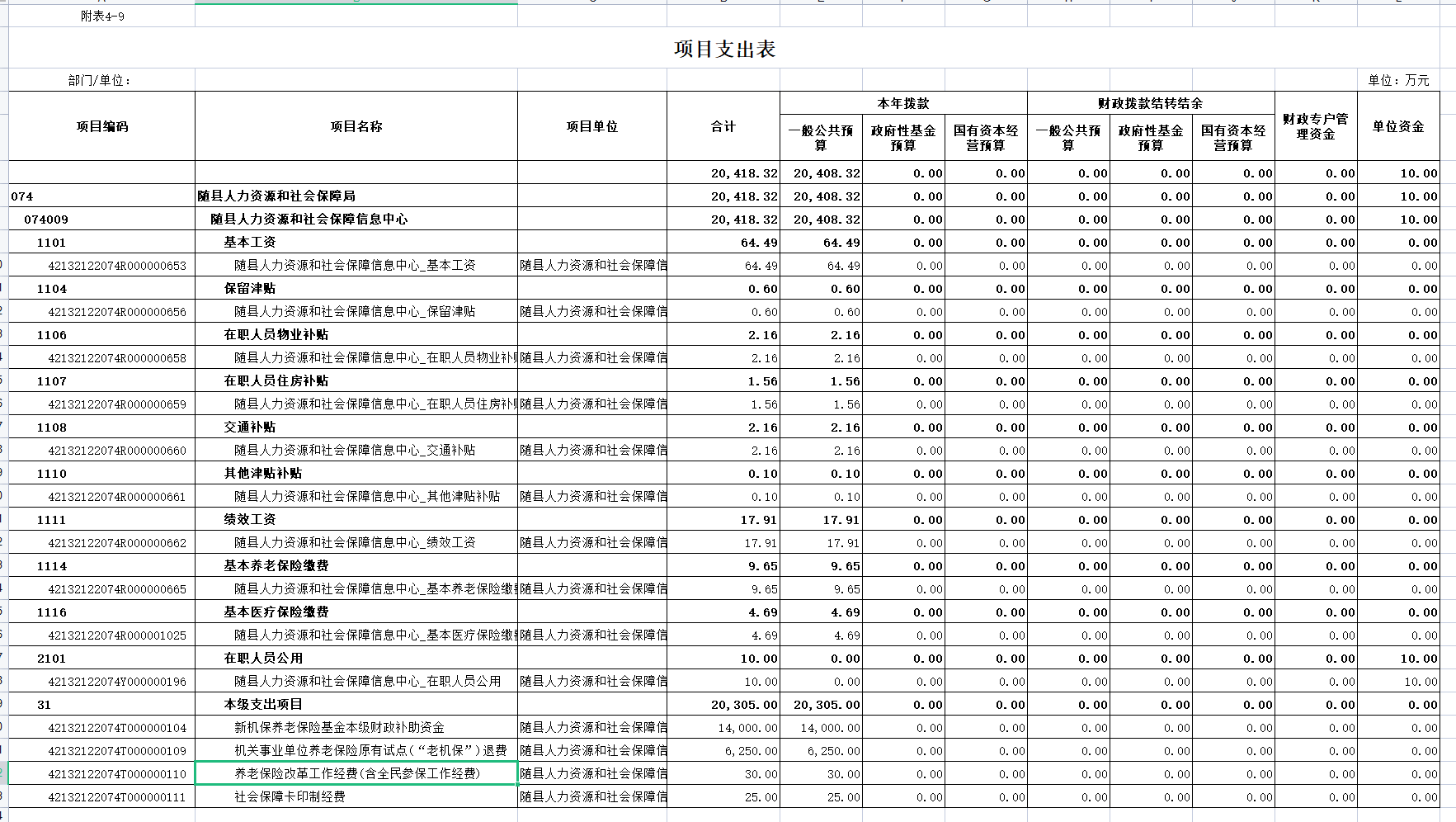
Task: Select the 新机保养老保险基金本级财政补助资金 cell
Action: [356, 728]
